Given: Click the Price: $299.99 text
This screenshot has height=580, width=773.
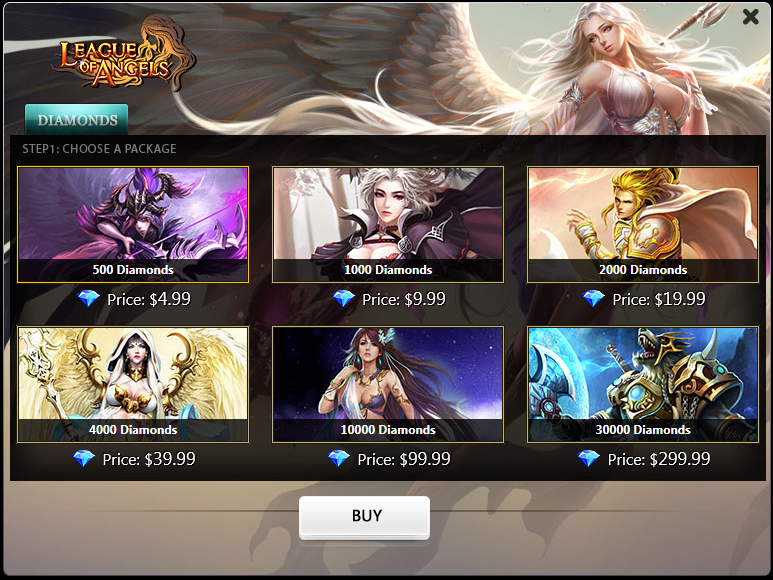Looking at the screenshot, I should click(659, 459).
